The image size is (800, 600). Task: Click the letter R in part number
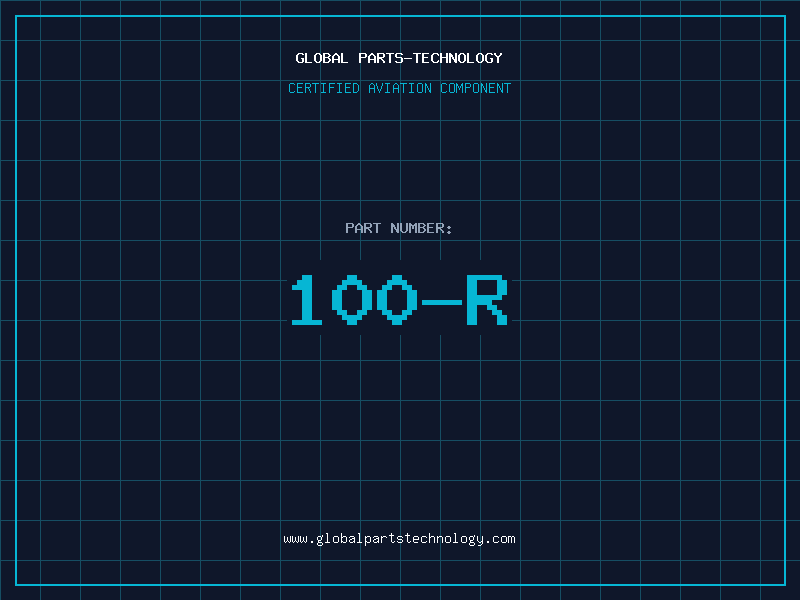tap(487, 300)
